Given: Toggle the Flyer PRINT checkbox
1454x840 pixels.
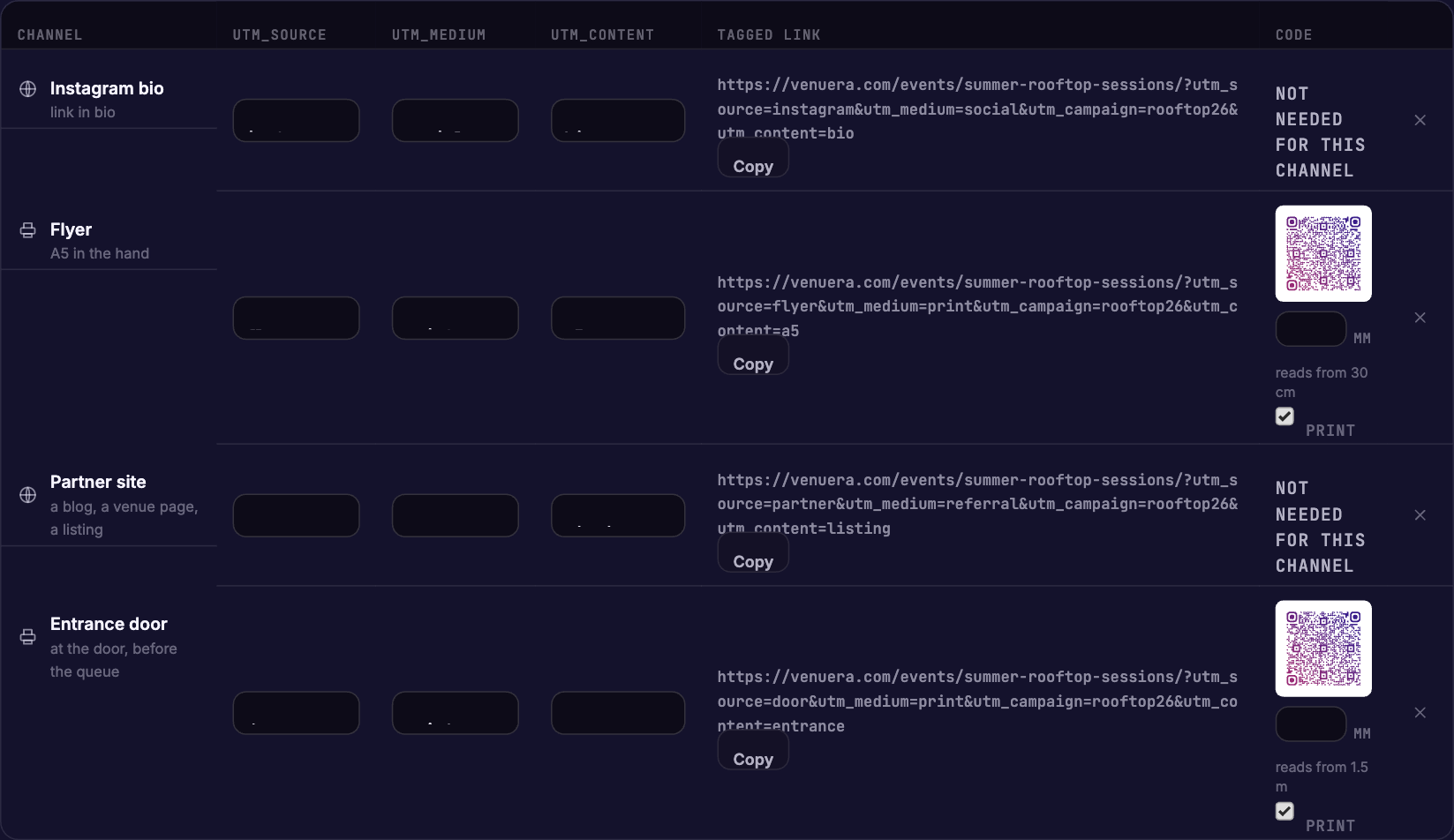Looking at the screenshot, I should (1284, 416).
